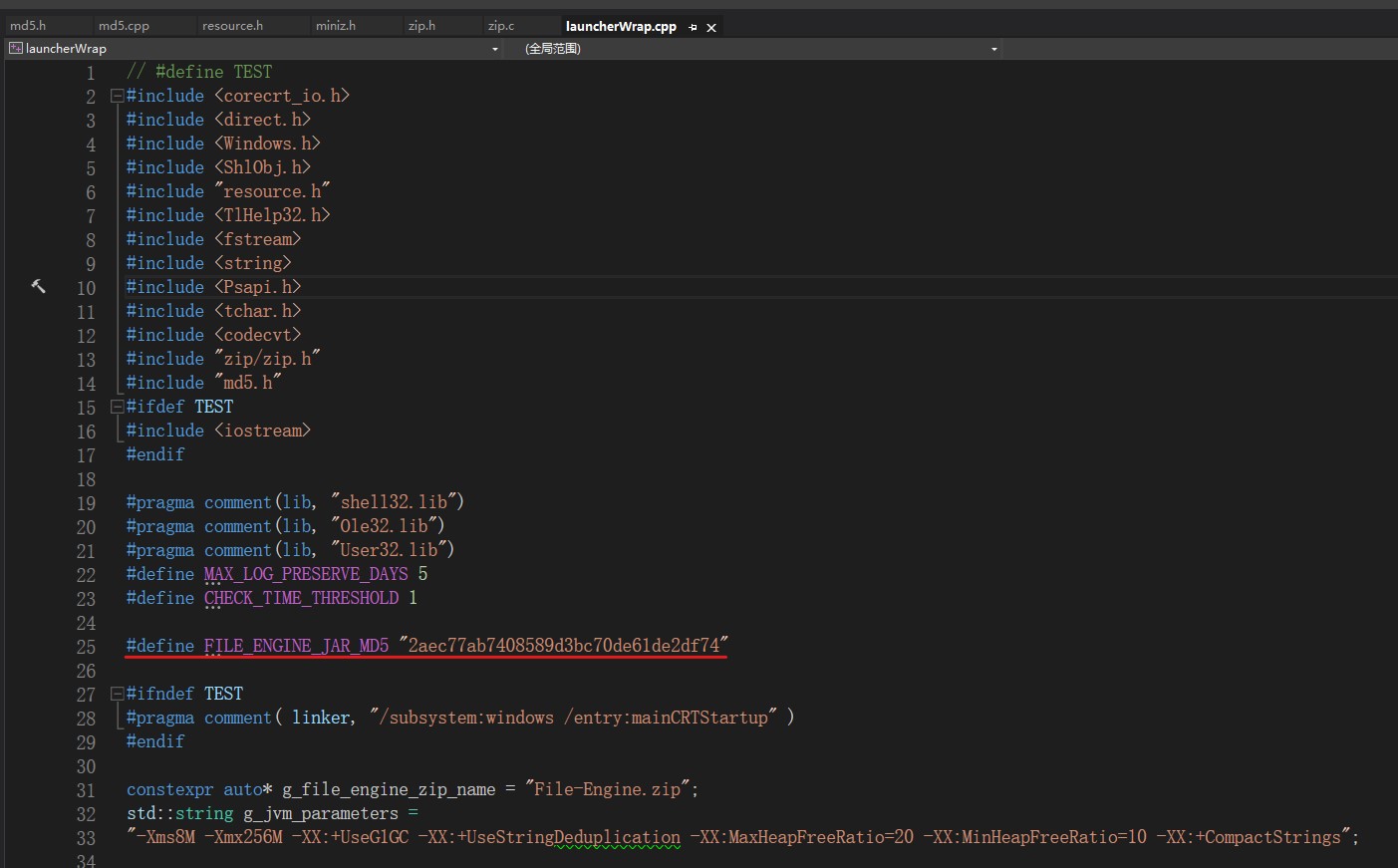The height and width of the screenshot is (868, 1398).
Task: Switch to the miniz.h tab
Action: pos(336,26)
